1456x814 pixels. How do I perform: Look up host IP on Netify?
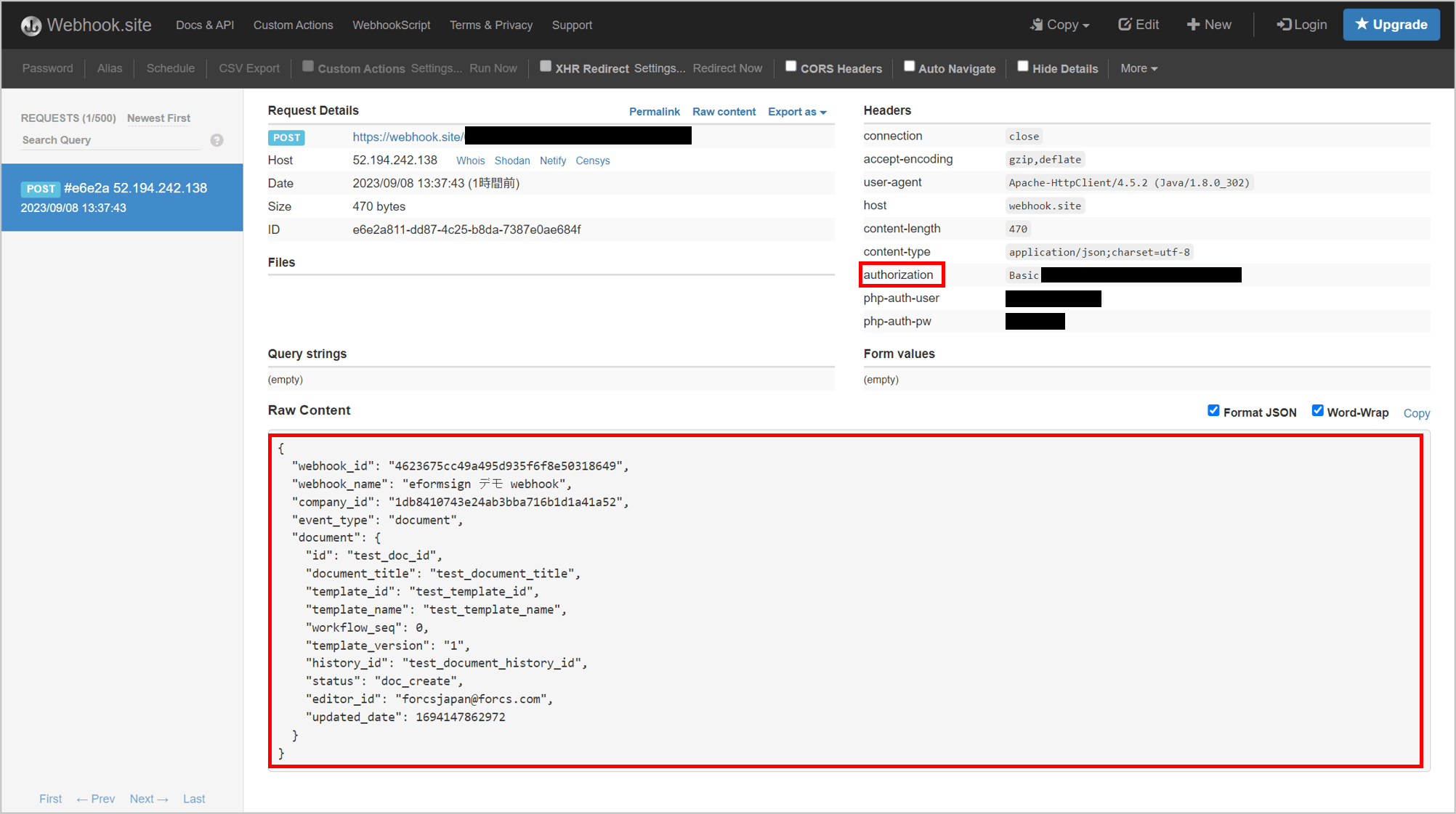point(553,160)
